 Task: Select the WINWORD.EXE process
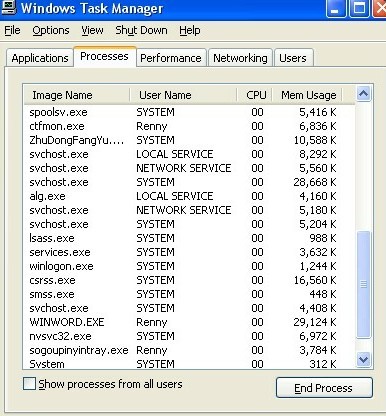[189, 322]
